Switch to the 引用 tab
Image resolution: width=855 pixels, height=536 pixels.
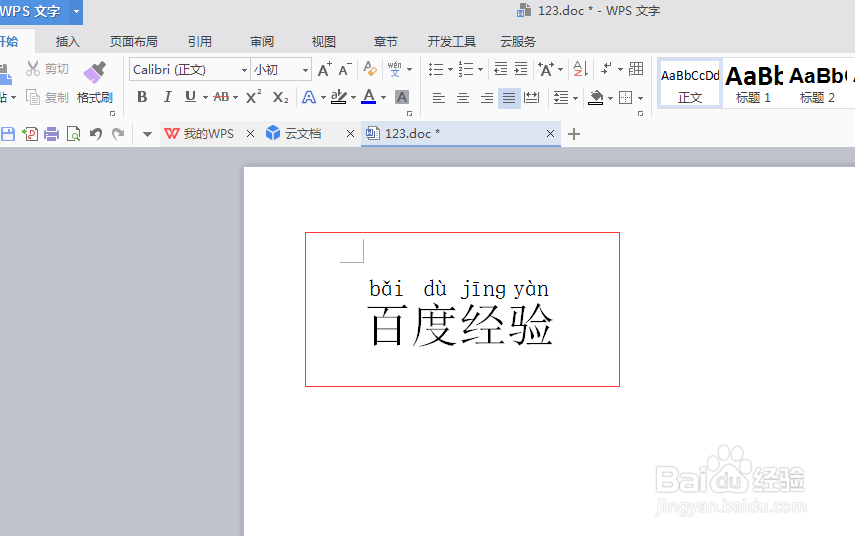click(200, 41)
